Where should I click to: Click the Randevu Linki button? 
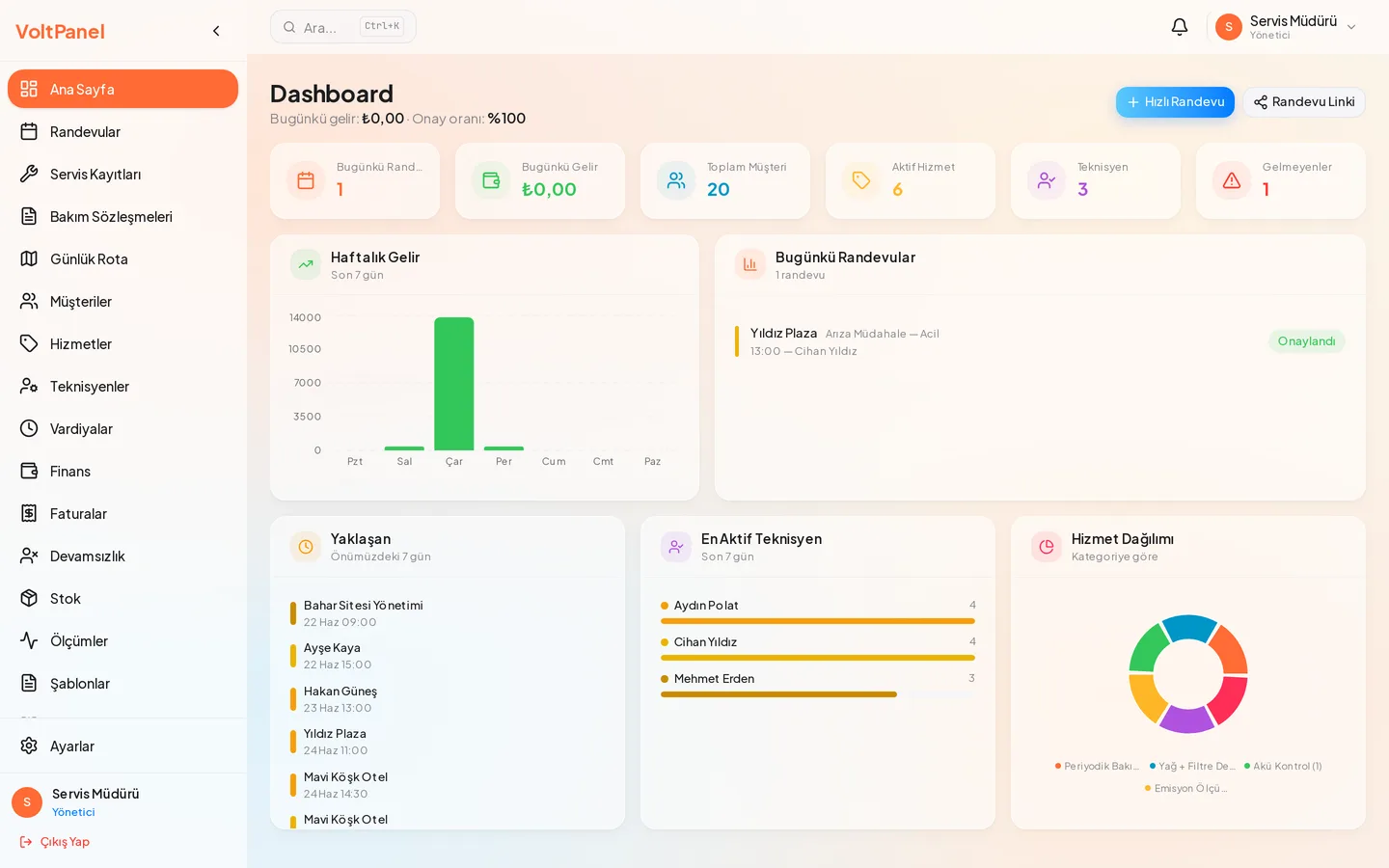1304,102
